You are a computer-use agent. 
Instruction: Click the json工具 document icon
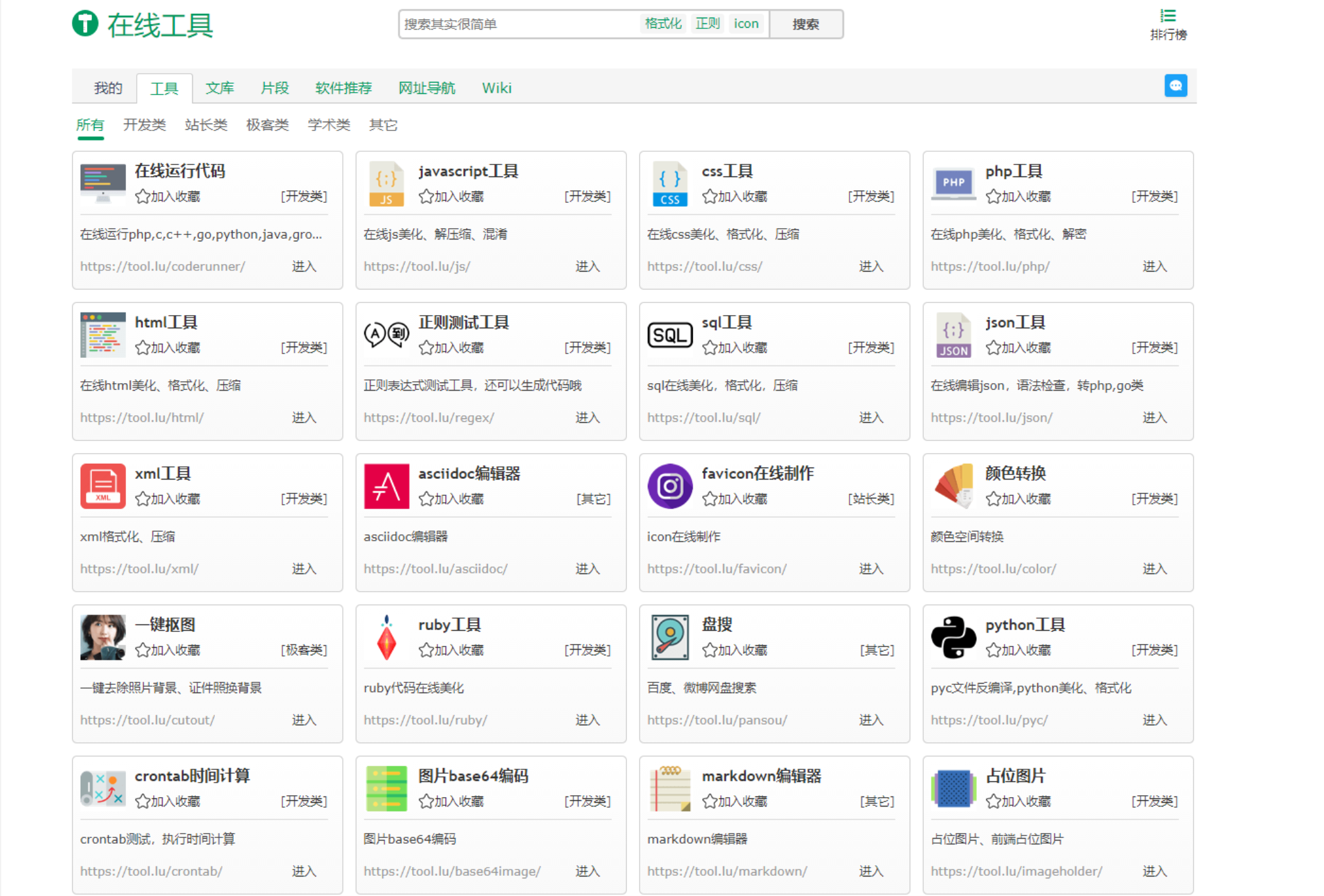(952, 335)
